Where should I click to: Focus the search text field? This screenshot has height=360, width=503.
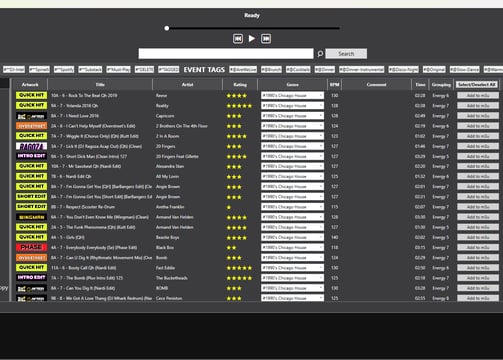226,53
